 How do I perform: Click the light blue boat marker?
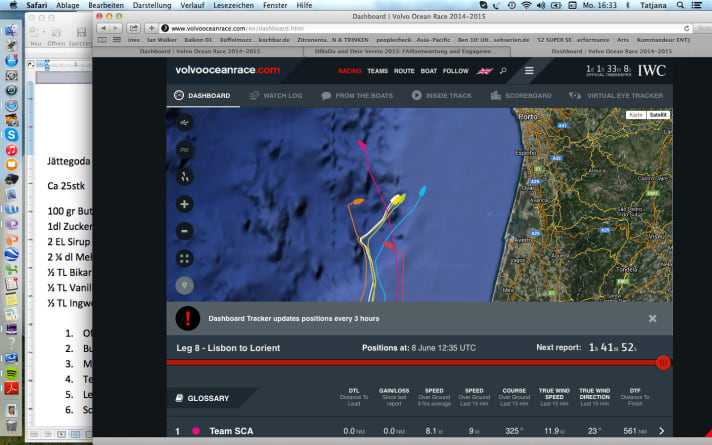[422, 191]
